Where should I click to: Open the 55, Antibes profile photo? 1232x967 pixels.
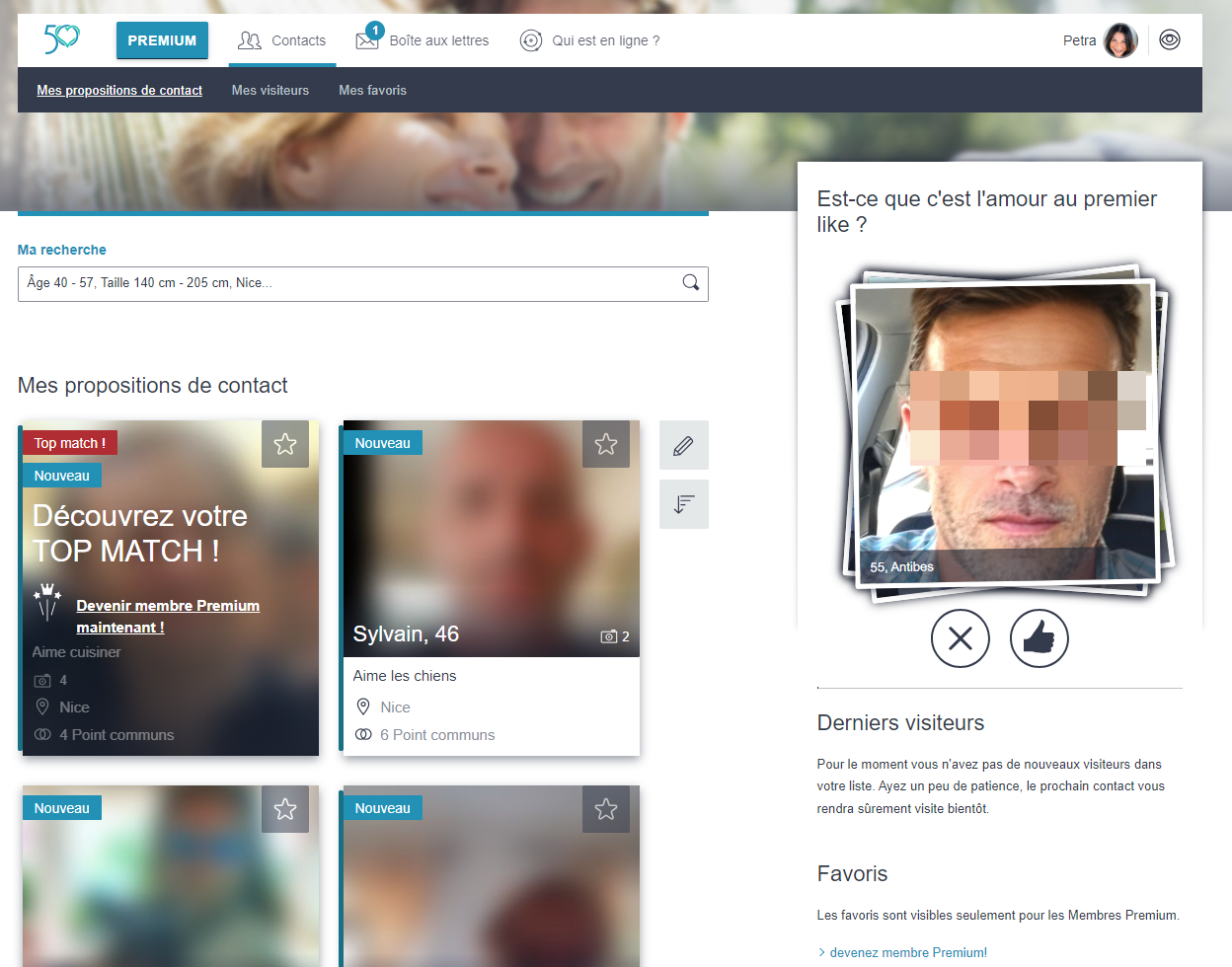1003,429
